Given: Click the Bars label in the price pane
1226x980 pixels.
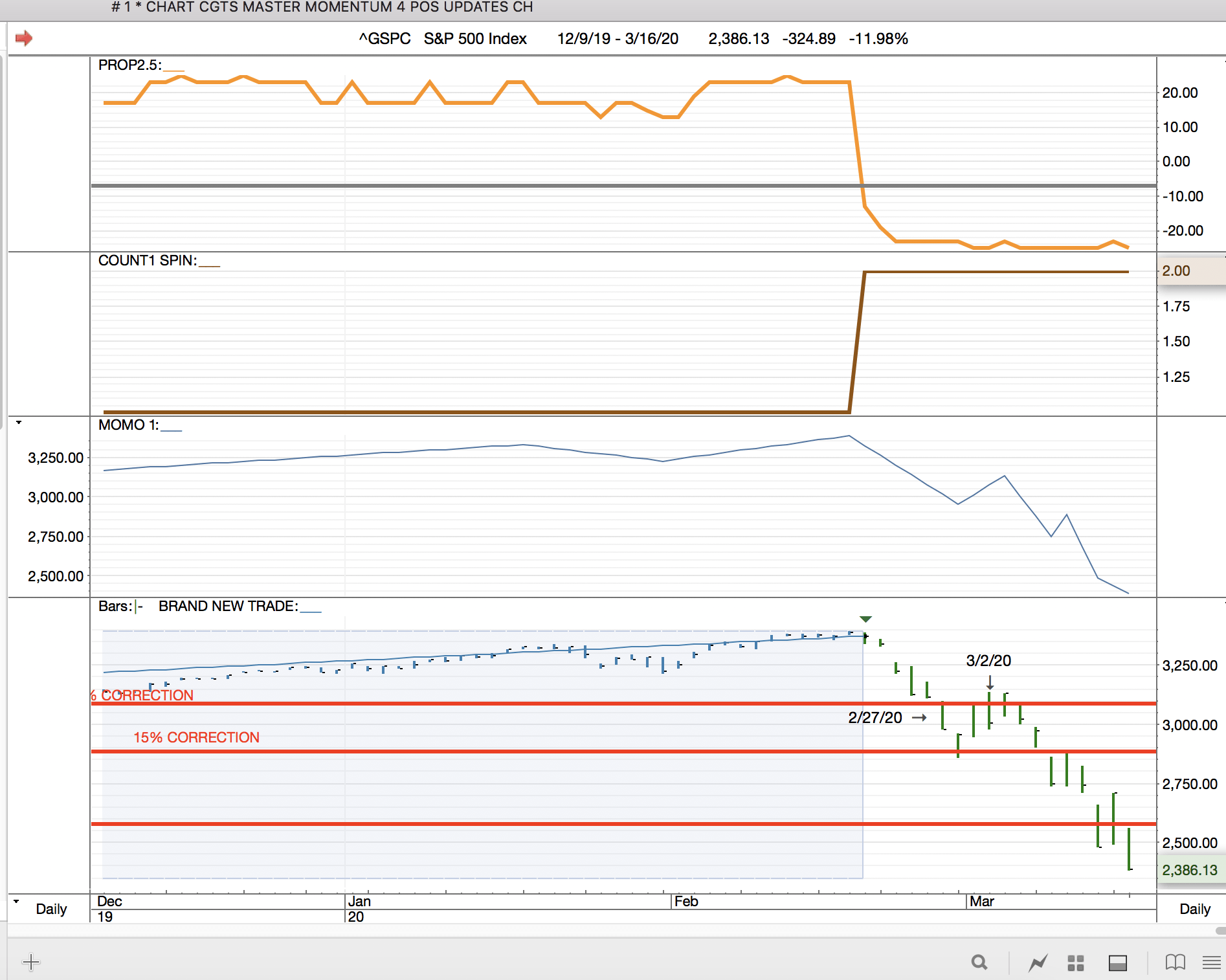Looking at the screenshot, I should click(115, 606).
